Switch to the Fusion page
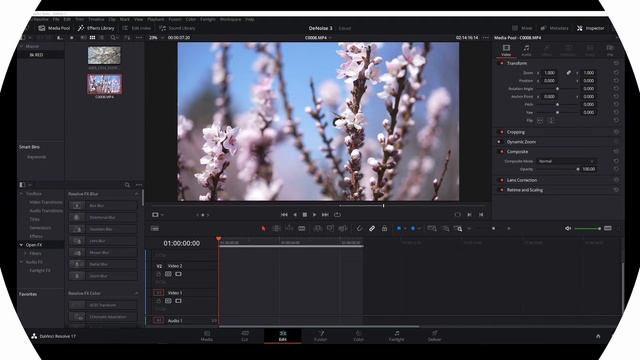The image size is (640, 360). point(321,336)
